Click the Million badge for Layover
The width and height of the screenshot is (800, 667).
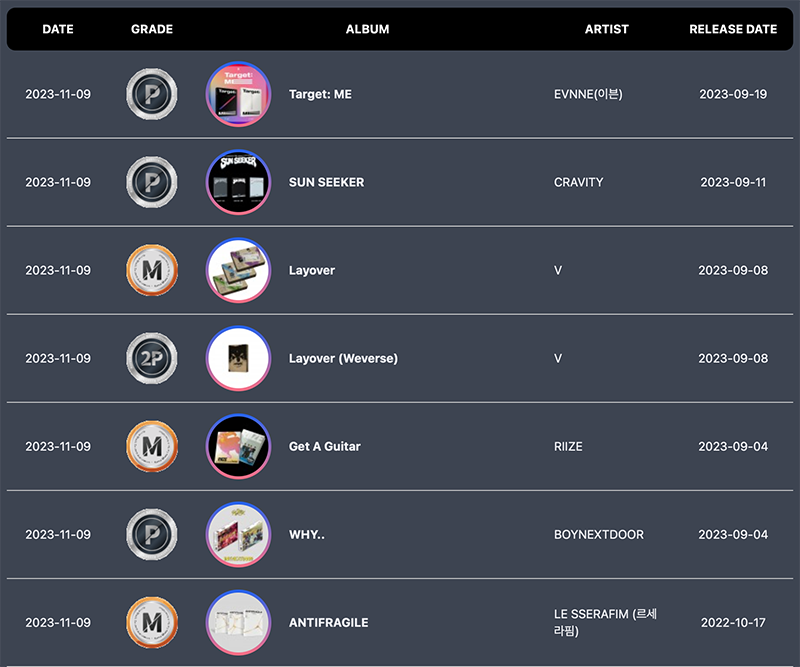pos(152,270)
